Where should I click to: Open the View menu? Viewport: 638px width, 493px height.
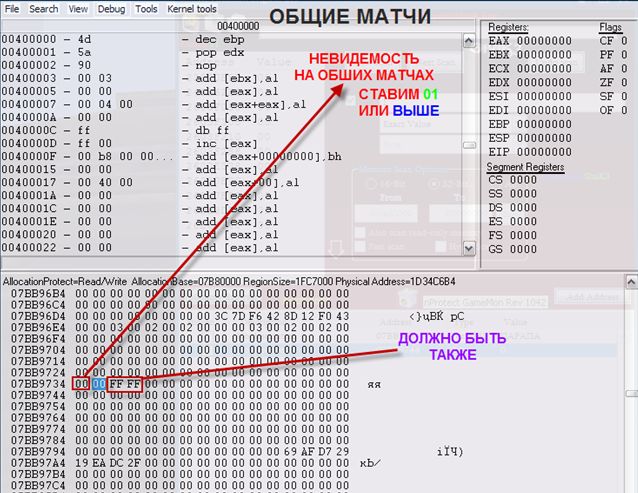78,9
